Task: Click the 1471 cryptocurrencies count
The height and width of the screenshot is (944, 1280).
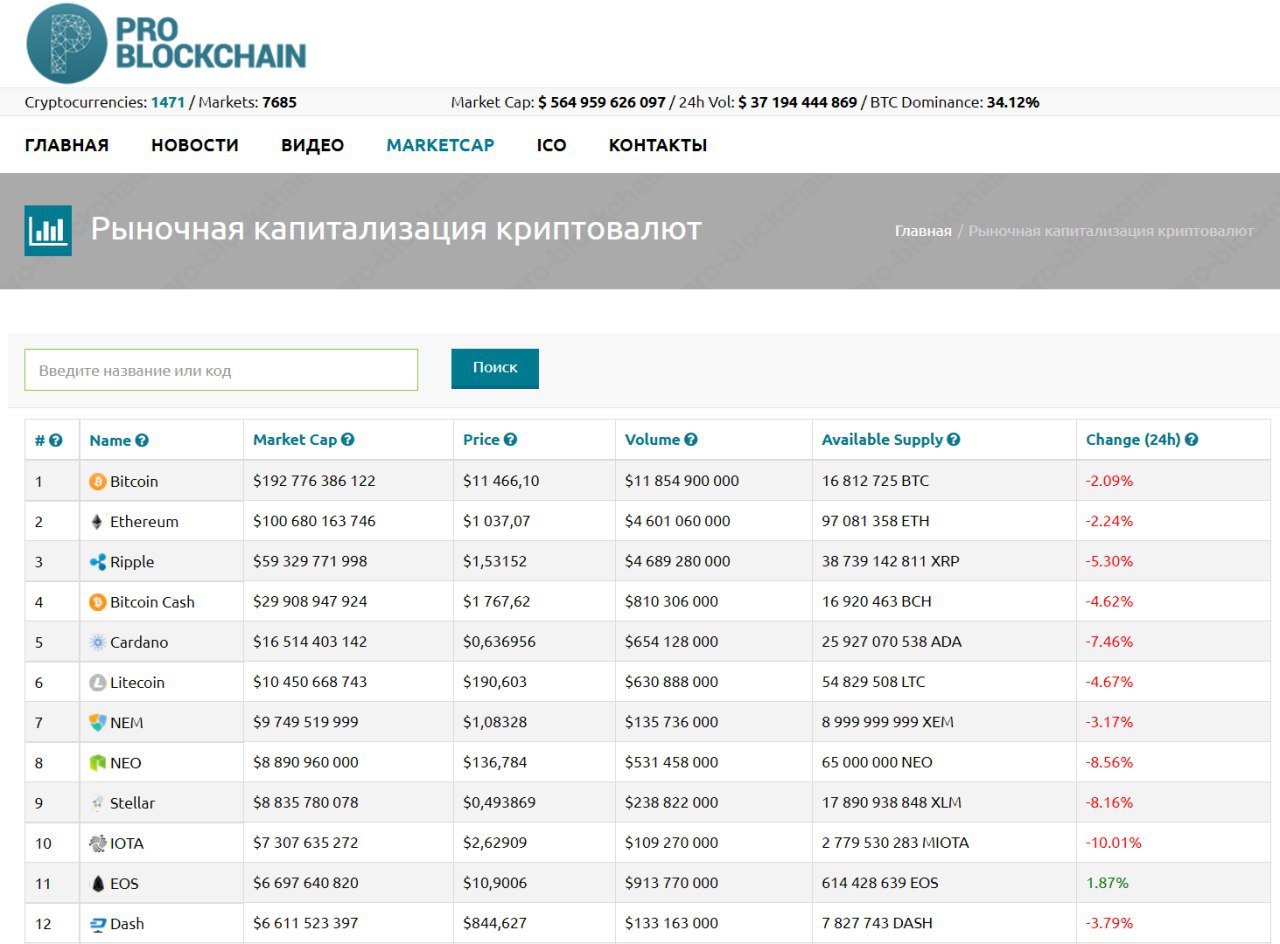Action: point(168,102)
